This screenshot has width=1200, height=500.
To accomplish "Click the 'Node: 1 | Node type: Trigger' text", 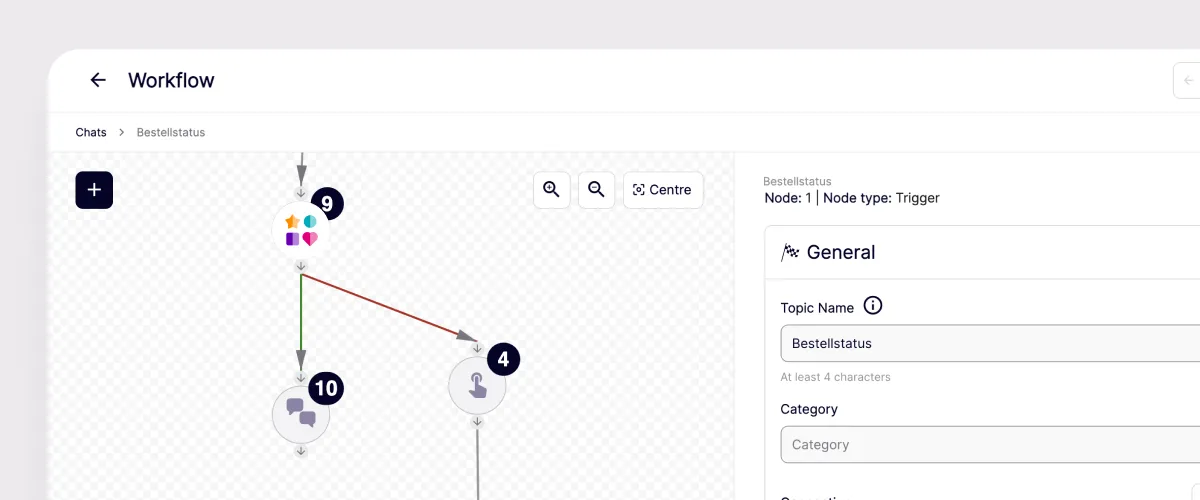I will 851,198.
